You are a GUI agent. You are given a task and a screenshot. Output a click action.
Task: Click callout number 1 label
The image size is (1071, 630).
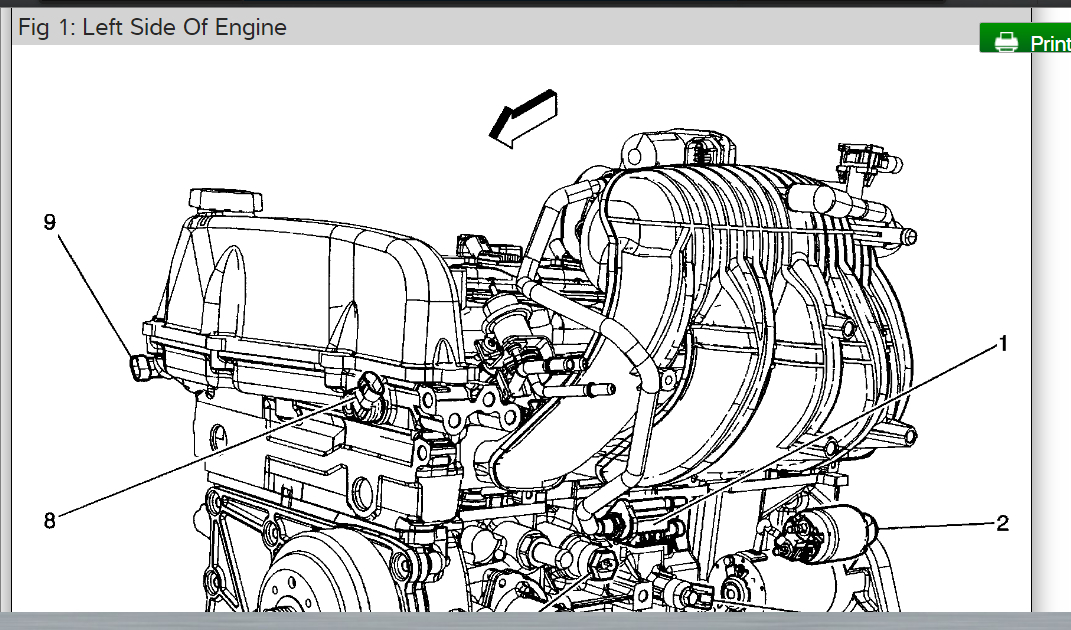click(1002, 345)
